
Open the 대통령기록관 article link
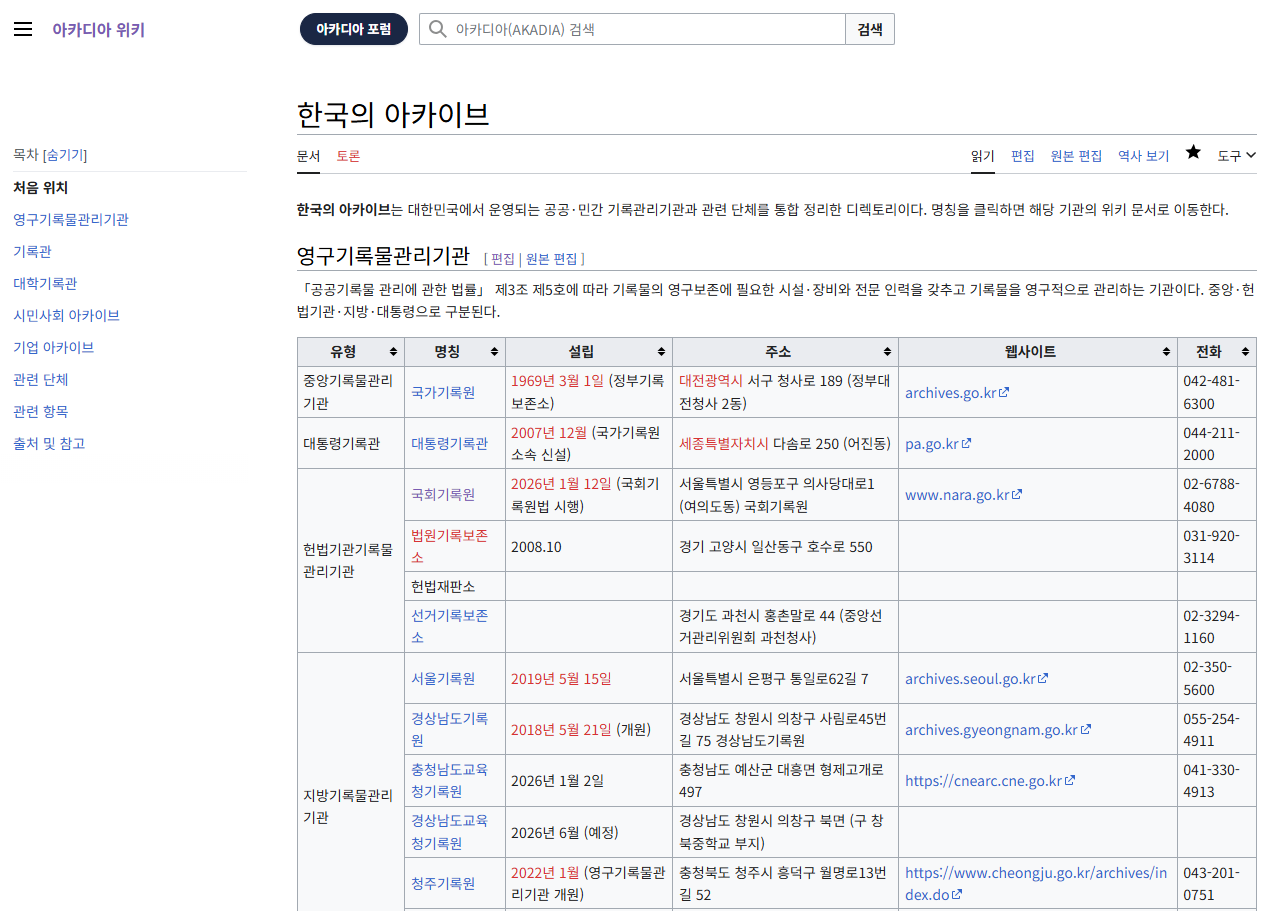click(x=449, y=443)
